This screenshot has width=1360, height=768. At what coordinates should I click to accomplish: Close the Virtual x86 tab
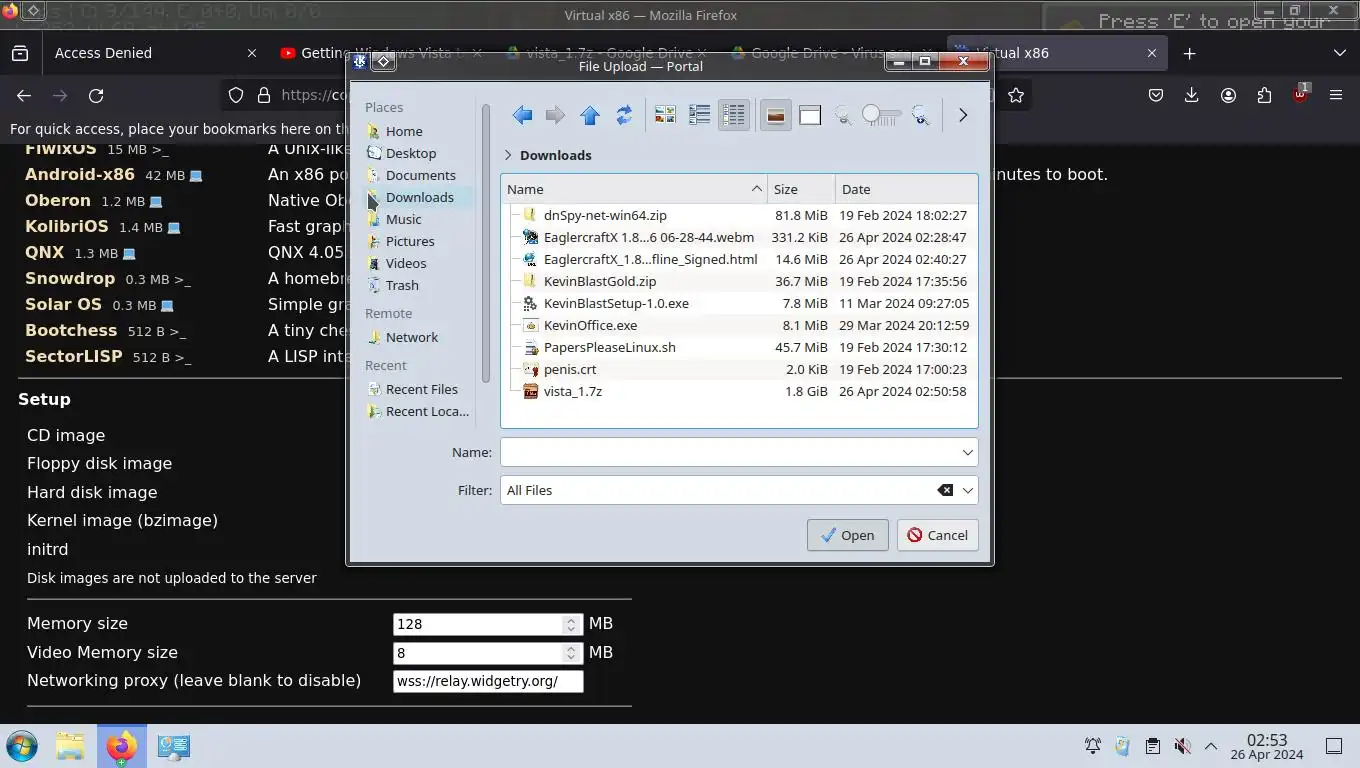pyautogui.click(x=1152, y=53)
